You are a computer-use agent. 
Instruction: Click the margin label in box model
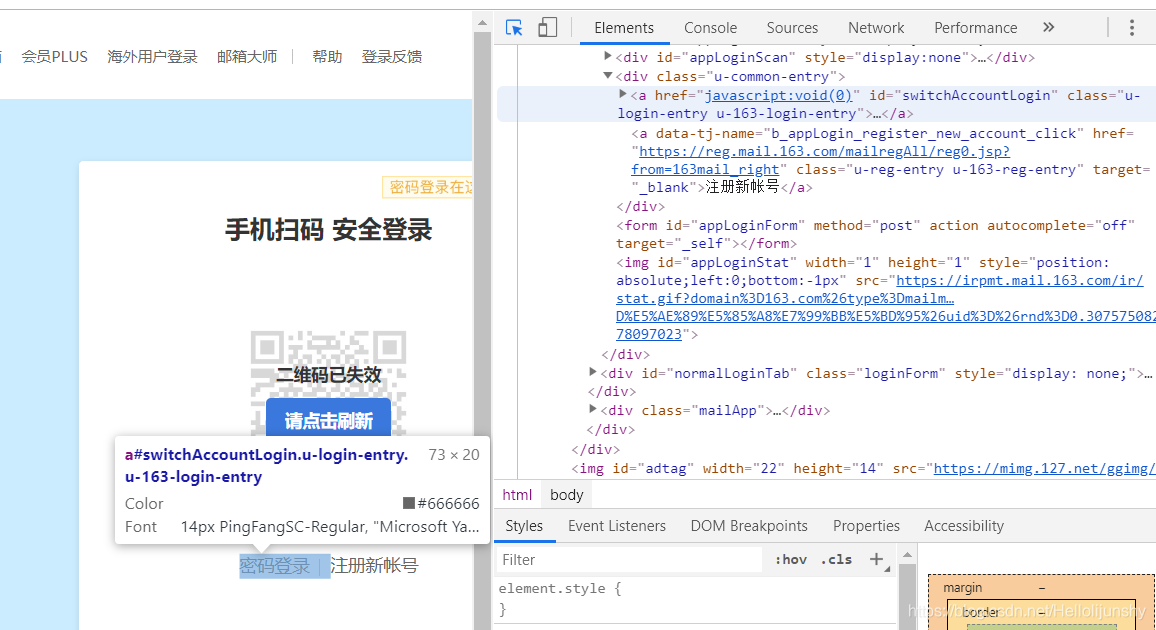click(x=963, y=588)
